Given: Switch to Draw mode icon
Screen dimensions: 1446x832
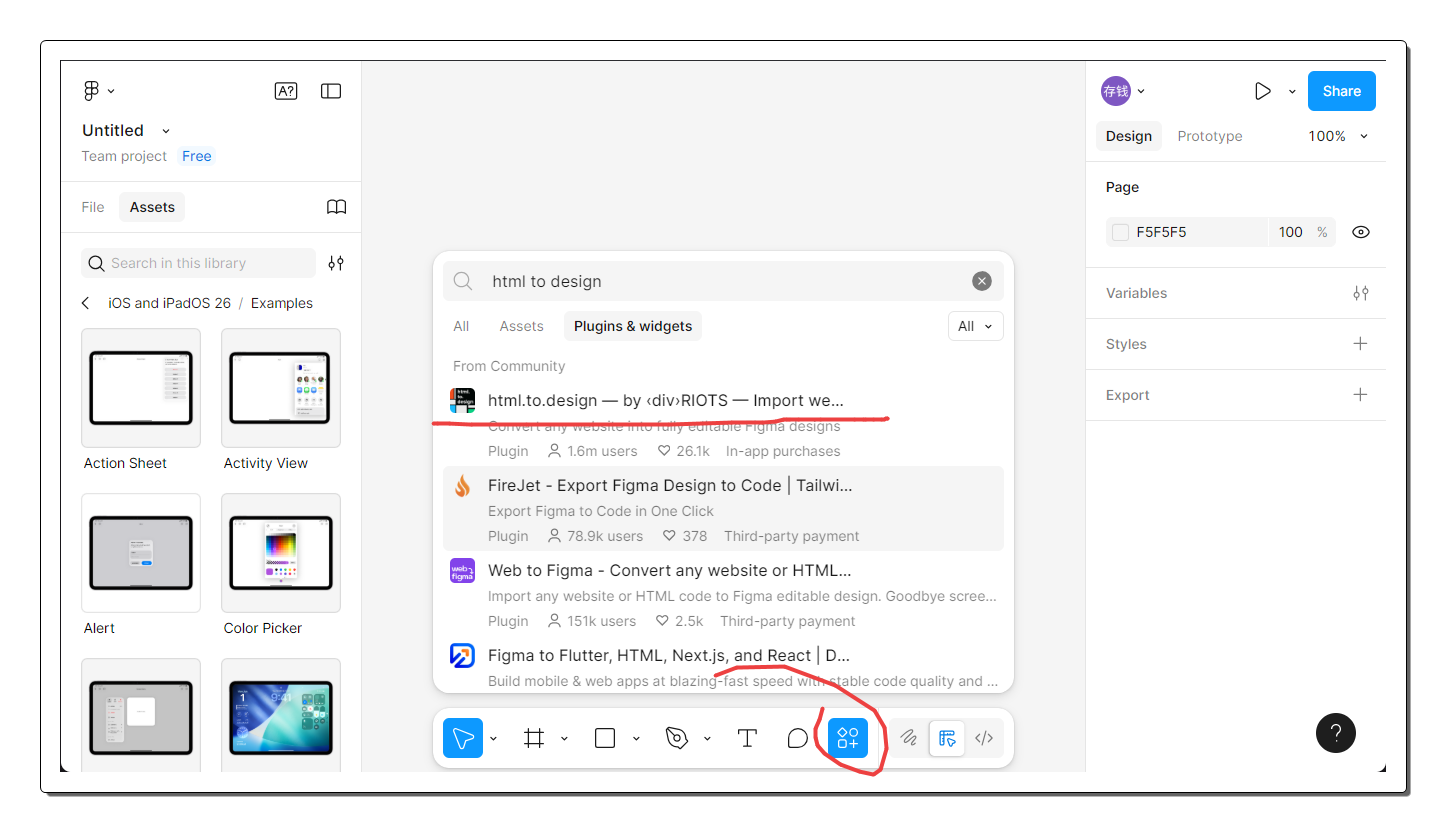Looking at the screenshot, I should pos(909,738).
